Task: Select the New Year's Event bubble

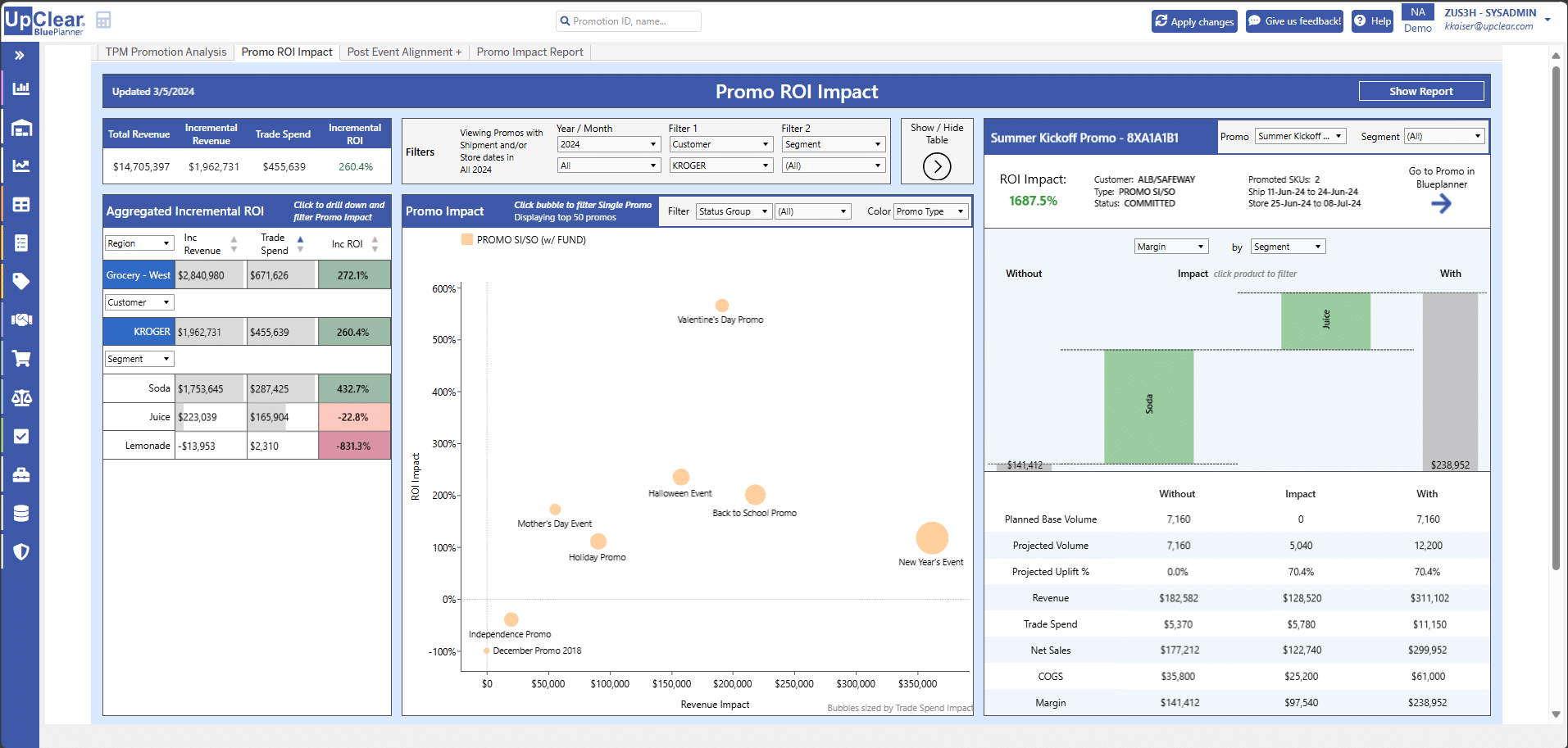Action: 932,538
